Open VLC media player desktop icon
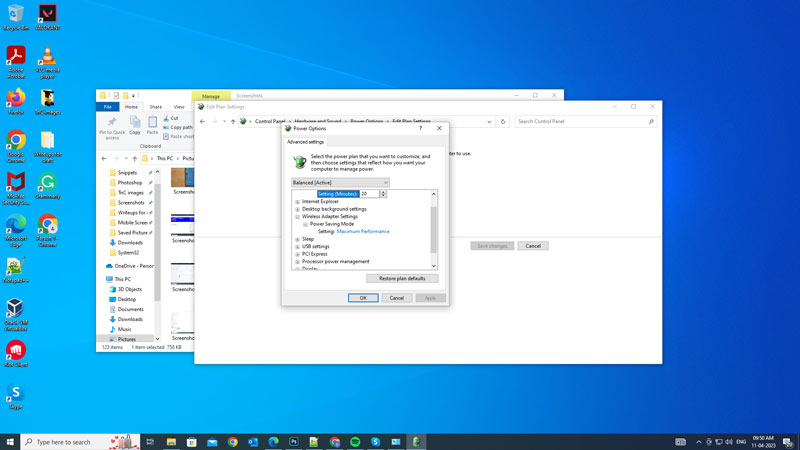Screen dimensions: 800x450 pyautogui.click(x=47, y=62)
